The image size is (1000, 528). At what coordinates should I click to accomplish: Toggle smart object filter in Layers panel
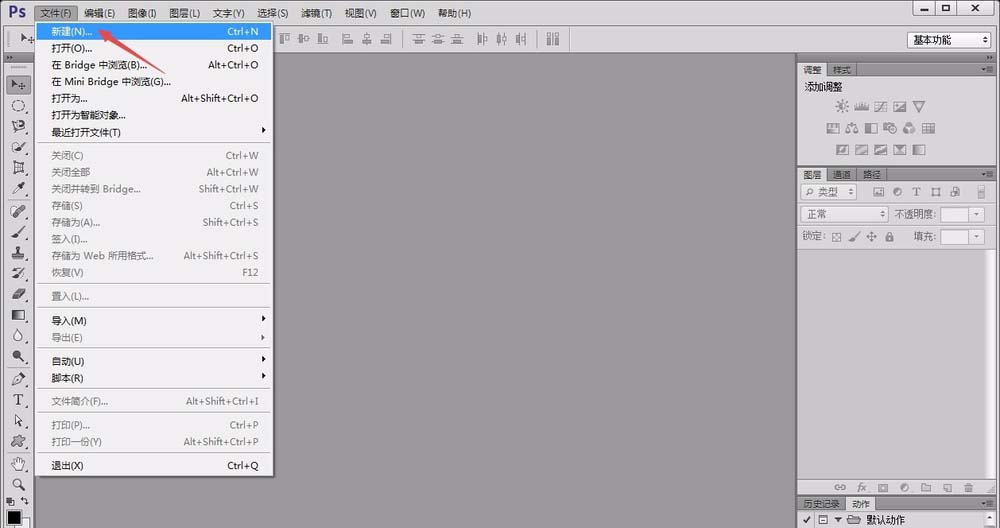(x=955, y=192)
